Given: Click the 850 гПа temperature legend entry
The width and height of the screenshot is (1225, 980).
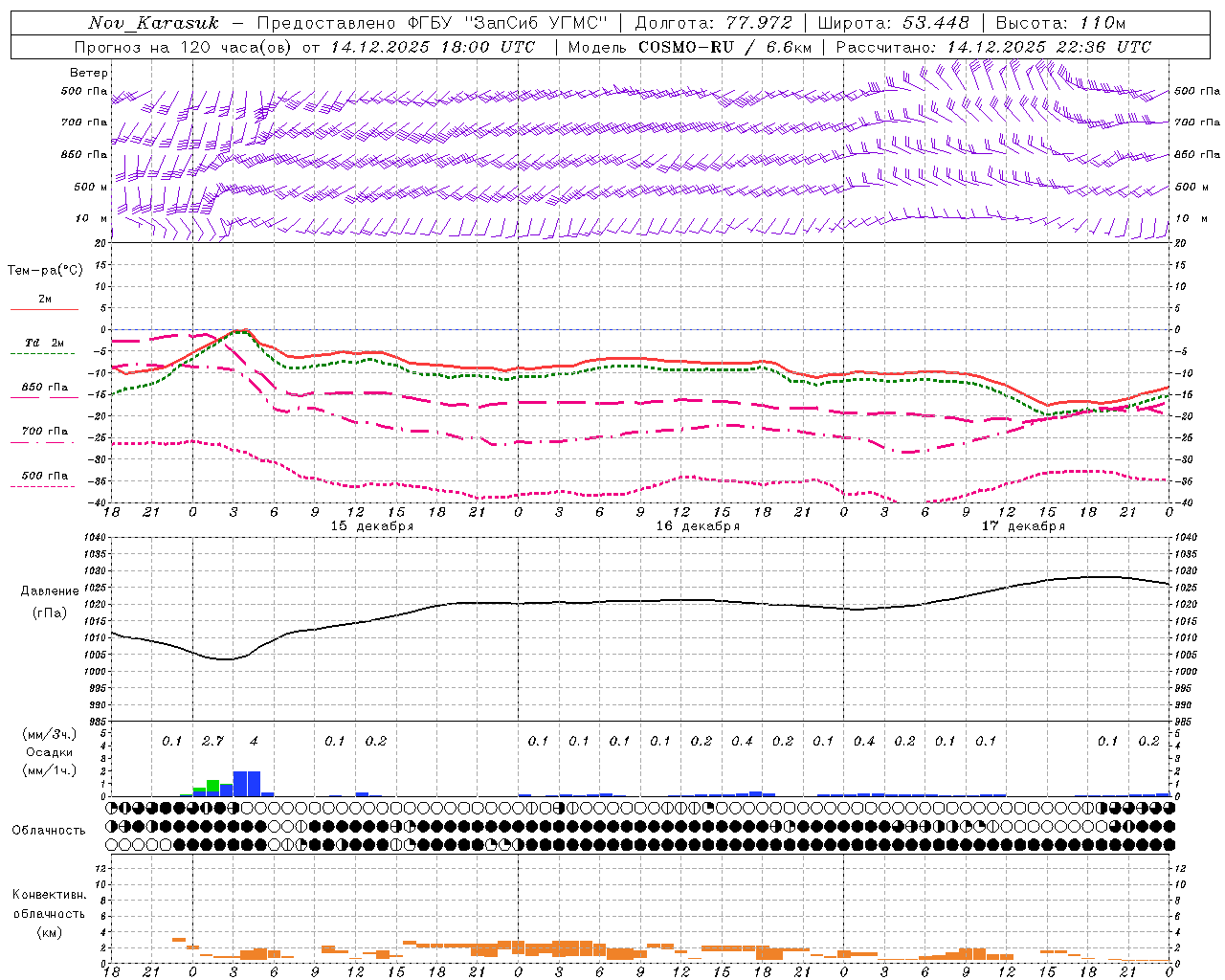Looking at the screenshot, I should pos(44,388).
